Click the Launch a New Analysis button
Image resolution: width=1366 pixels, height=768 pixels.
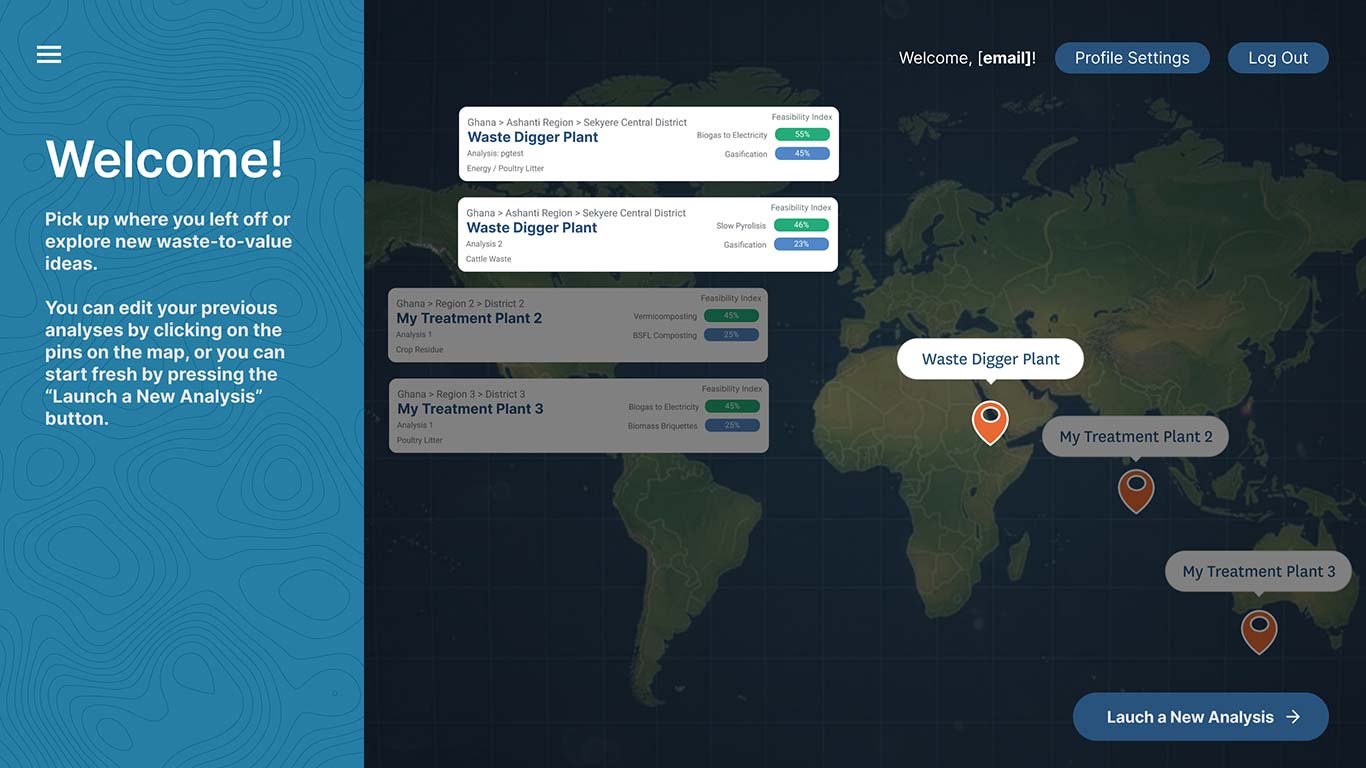point(1201,717)
